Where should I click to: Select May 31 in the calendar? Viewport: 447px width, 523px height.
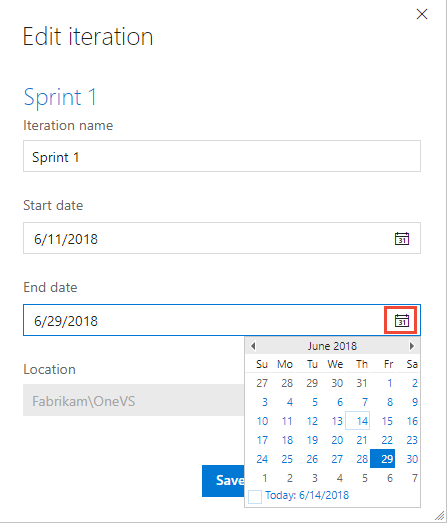pyautogui.click(x=362, y=383)
